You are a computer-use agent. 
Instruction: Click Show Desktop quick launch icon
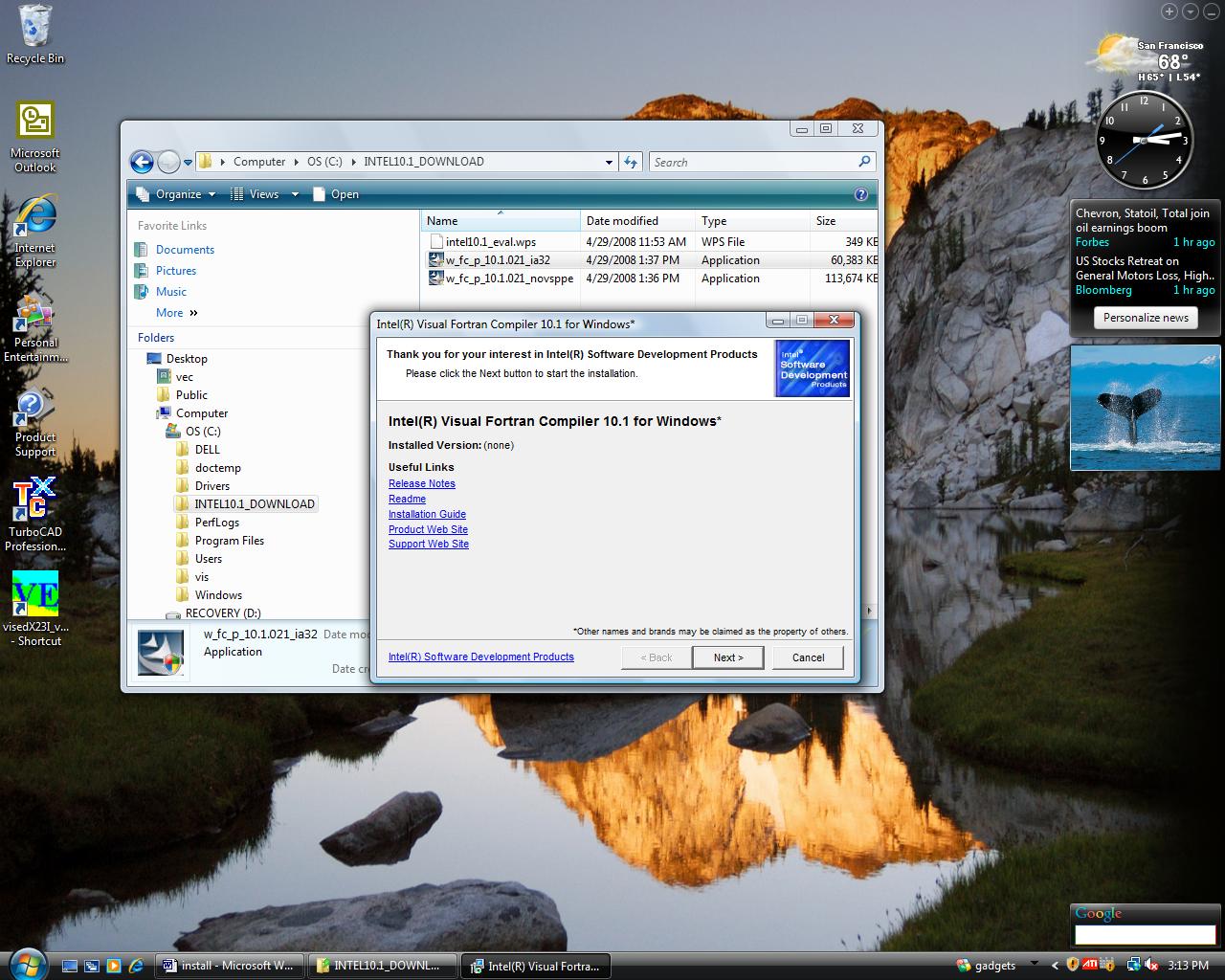[70, 966]
